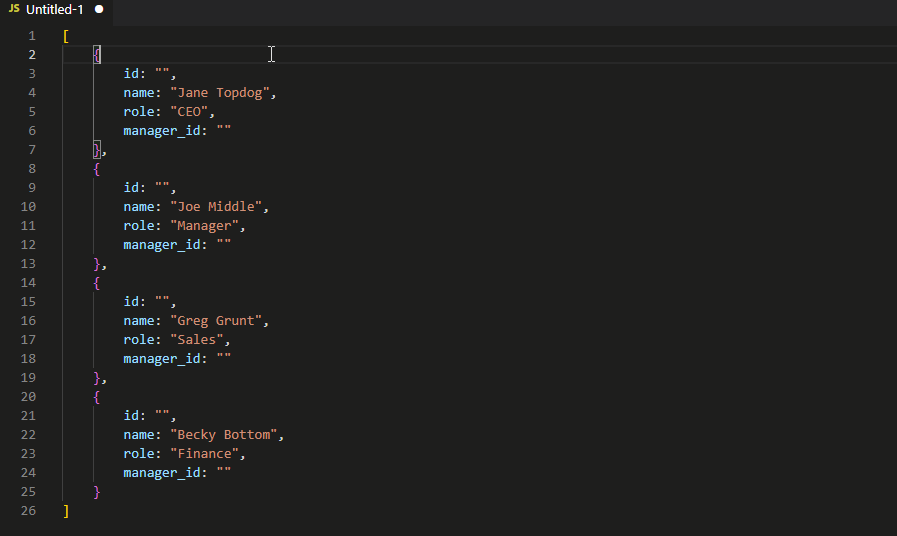Click the closing square bracket on line 26
Screen dimensions: 897x536
[66, 511]
